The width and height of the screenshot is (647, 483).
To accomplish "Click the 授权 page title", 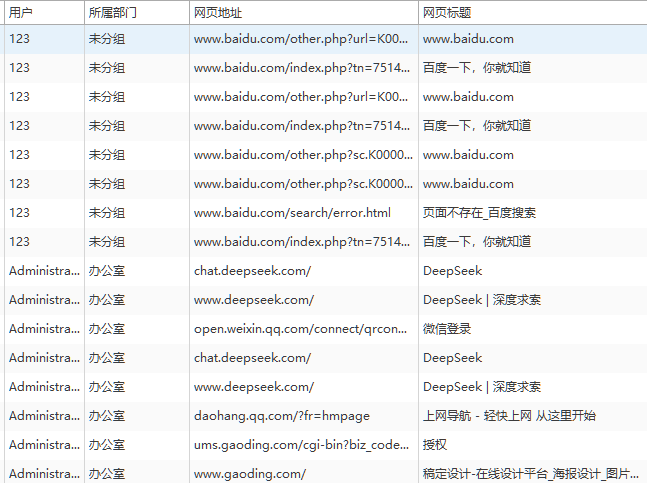I will coord(435,445).
